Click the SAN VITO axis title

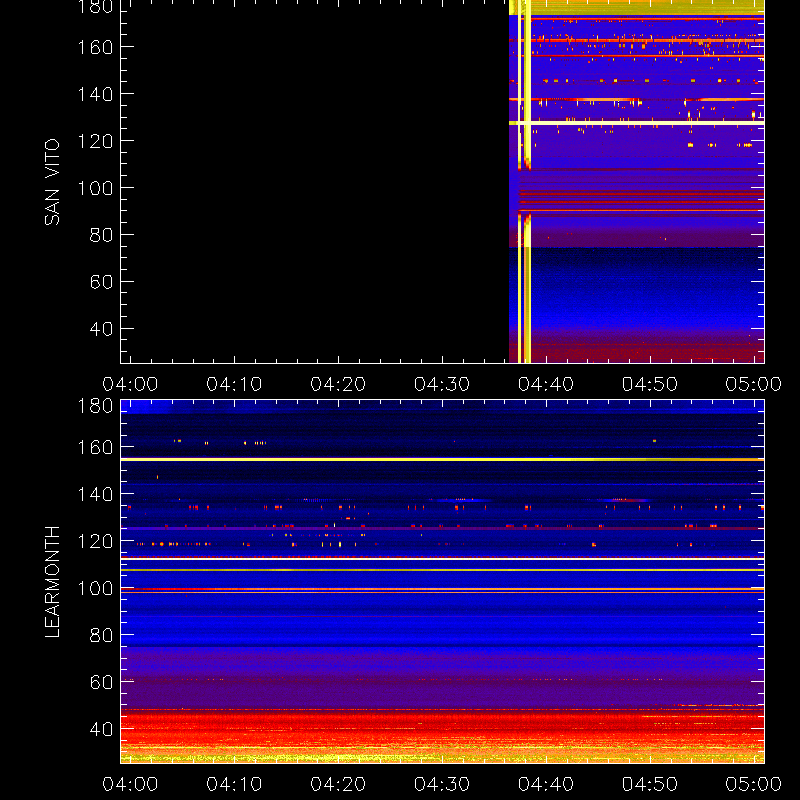coord(52,182)
